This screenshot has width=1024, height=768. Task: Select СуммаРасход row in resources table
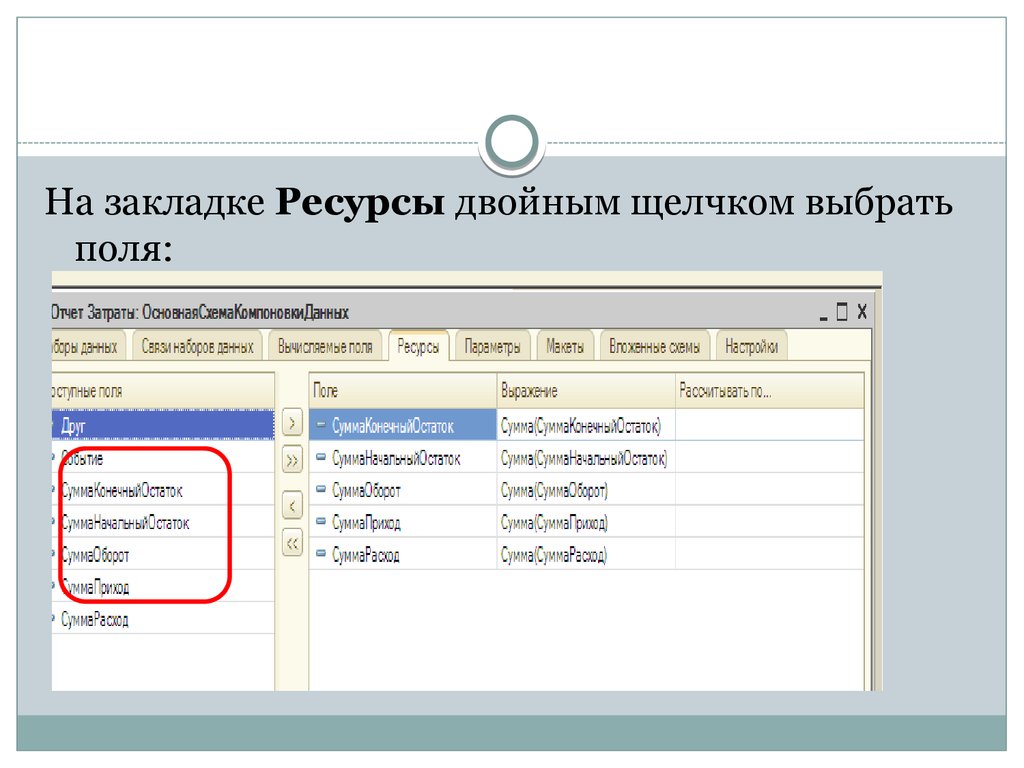[x=586, y=554]
